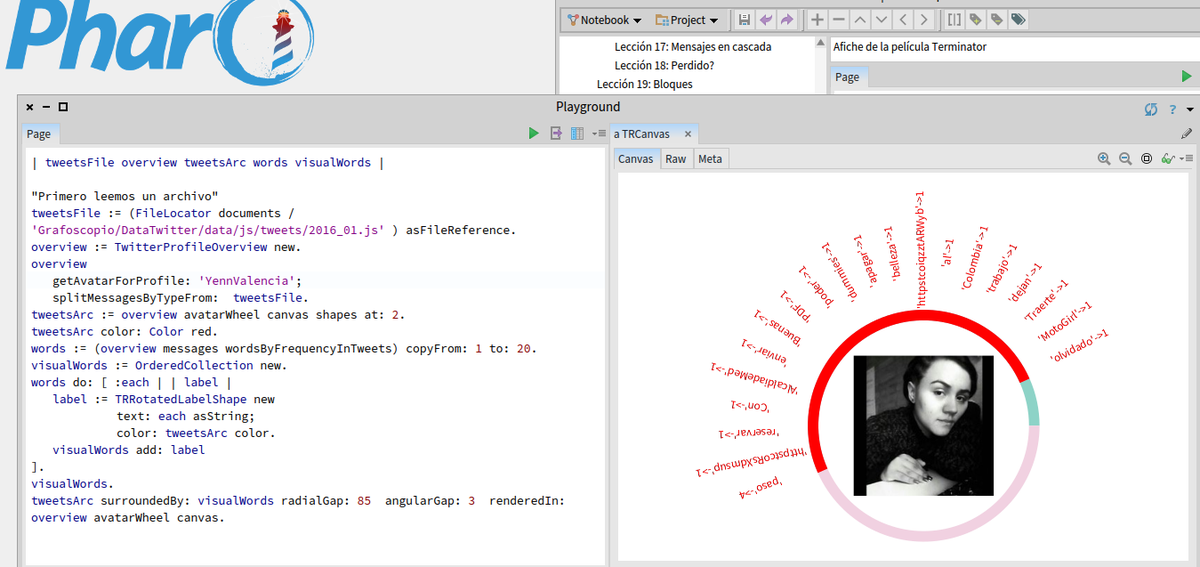Select 'Lección 18: Perdido?' tree node
Screen dimensions: 1200x567
tap(664, 65)
